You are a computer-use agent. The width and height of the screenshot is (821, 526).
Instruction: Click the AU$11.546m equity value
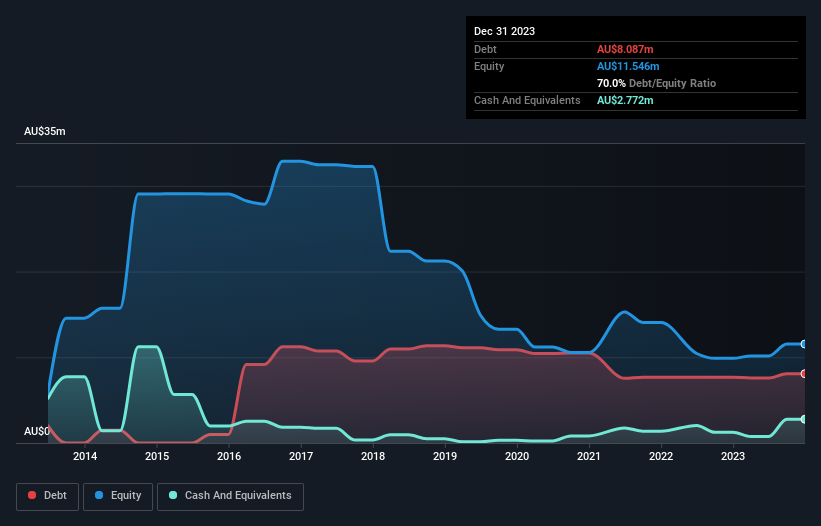pos(628,66)
